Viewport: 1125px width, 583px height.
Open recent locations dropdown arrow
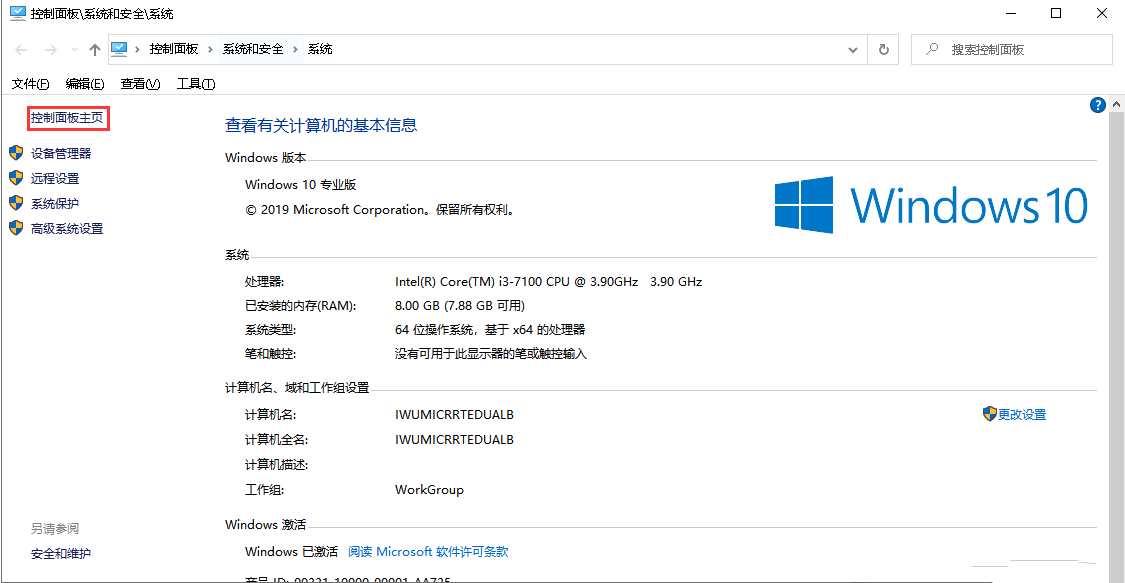[74, 49]
